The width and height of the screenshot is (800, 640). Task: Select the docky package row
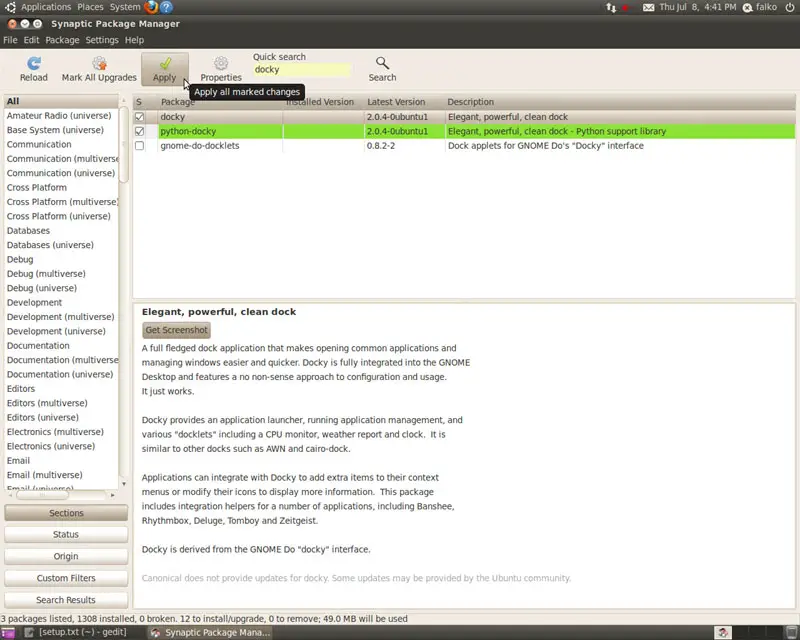(464, 117)
